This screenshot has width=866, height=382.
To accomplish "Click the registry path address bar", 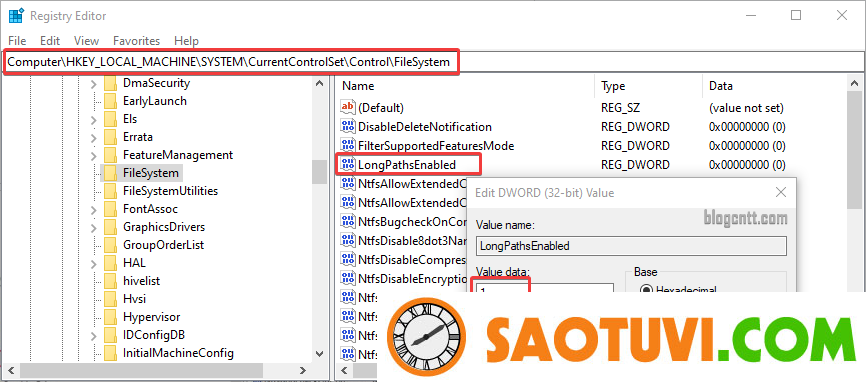I will 432,62.
